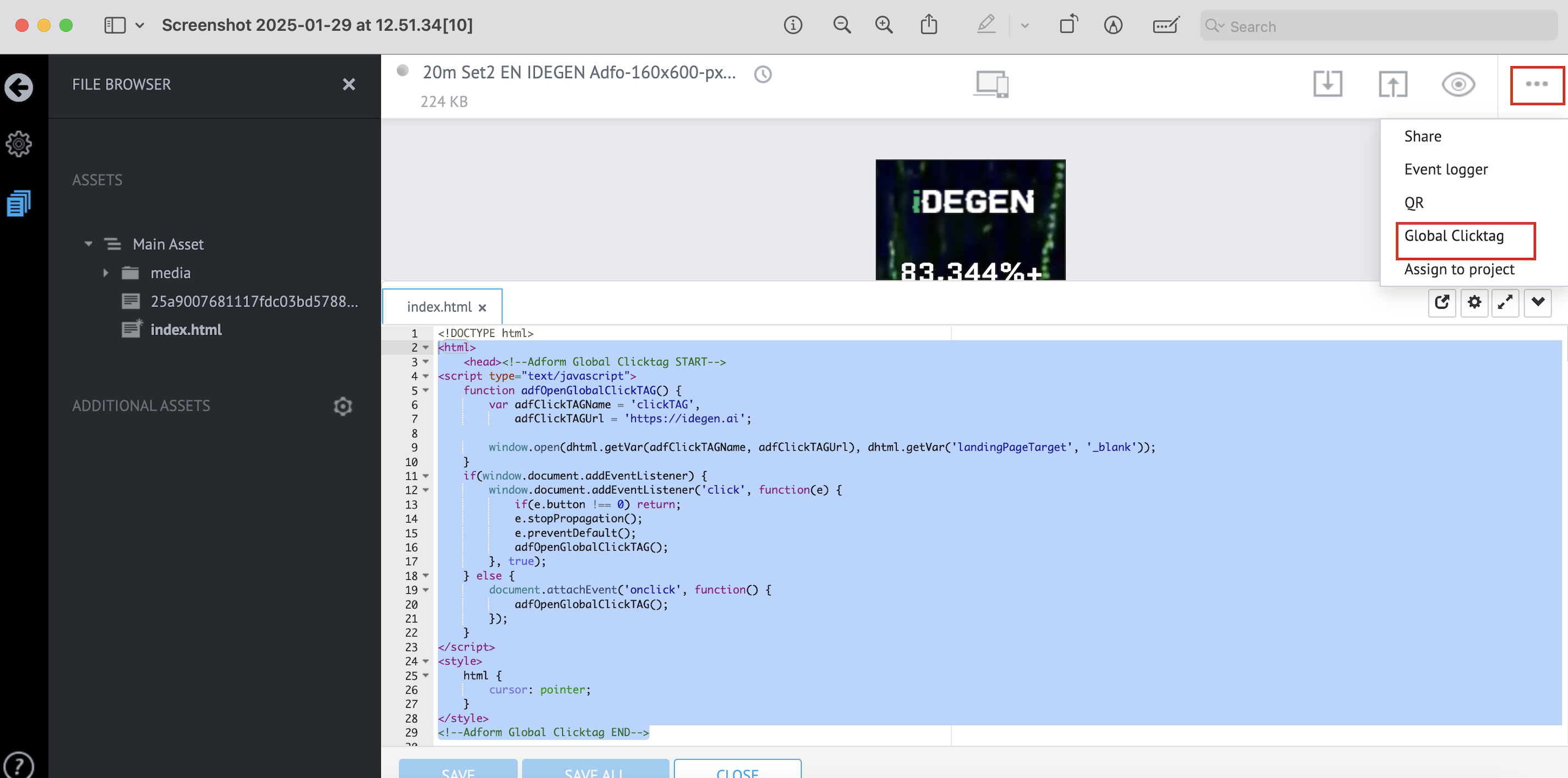The height and width of the screenshot is (778, 1568).
Task: Open Preview sidebar view dropdown chevron
Action: point(140,25)
